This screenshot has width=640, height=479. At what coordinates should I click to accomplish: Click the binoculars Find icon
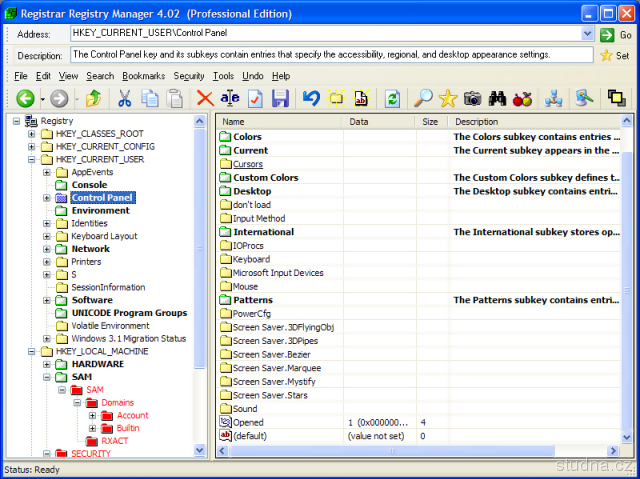497,98
